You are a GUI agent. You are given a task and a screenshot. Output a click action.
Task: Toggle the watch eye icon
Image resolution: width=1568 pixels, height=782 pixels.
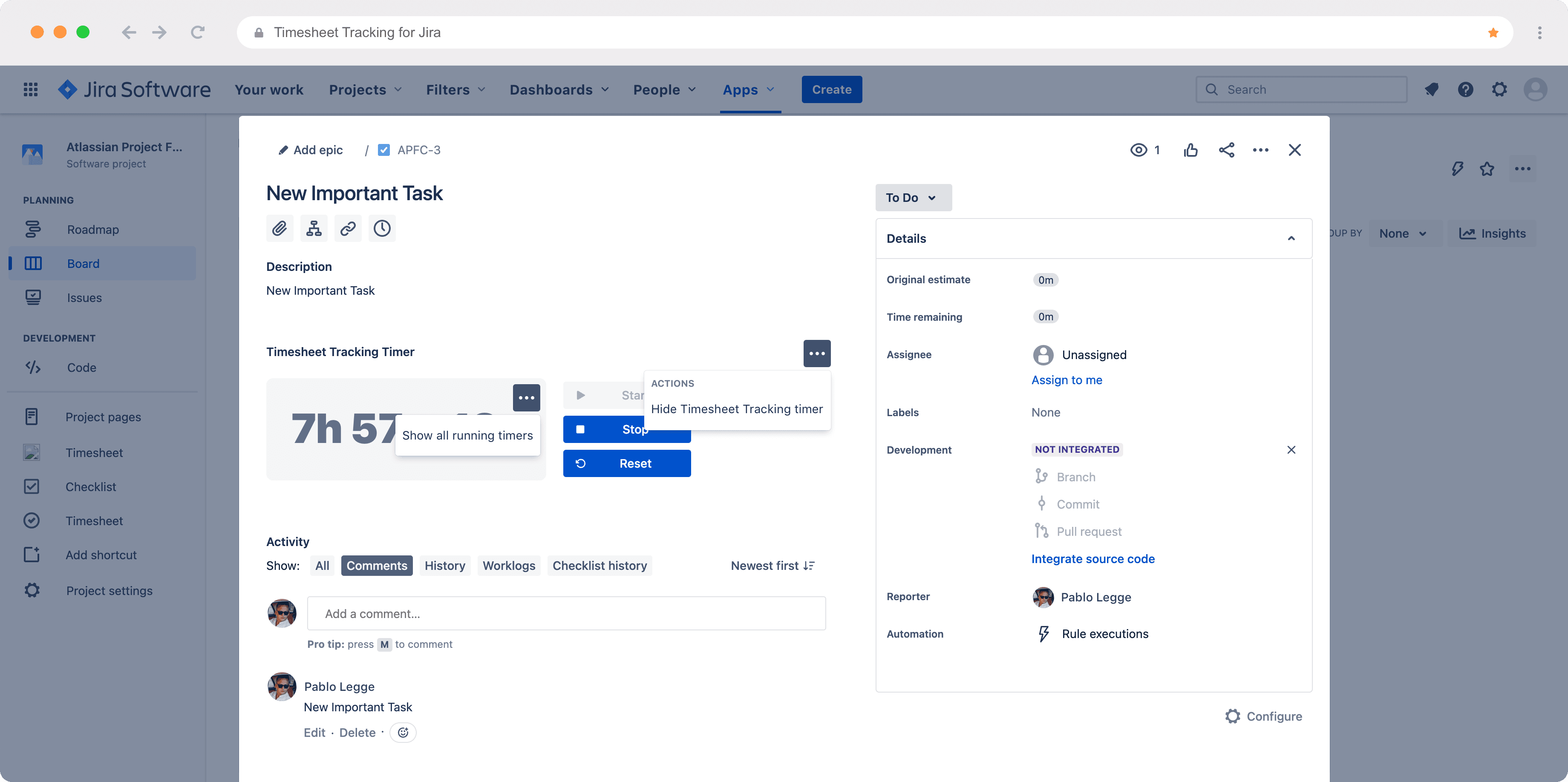(1138, 149)
